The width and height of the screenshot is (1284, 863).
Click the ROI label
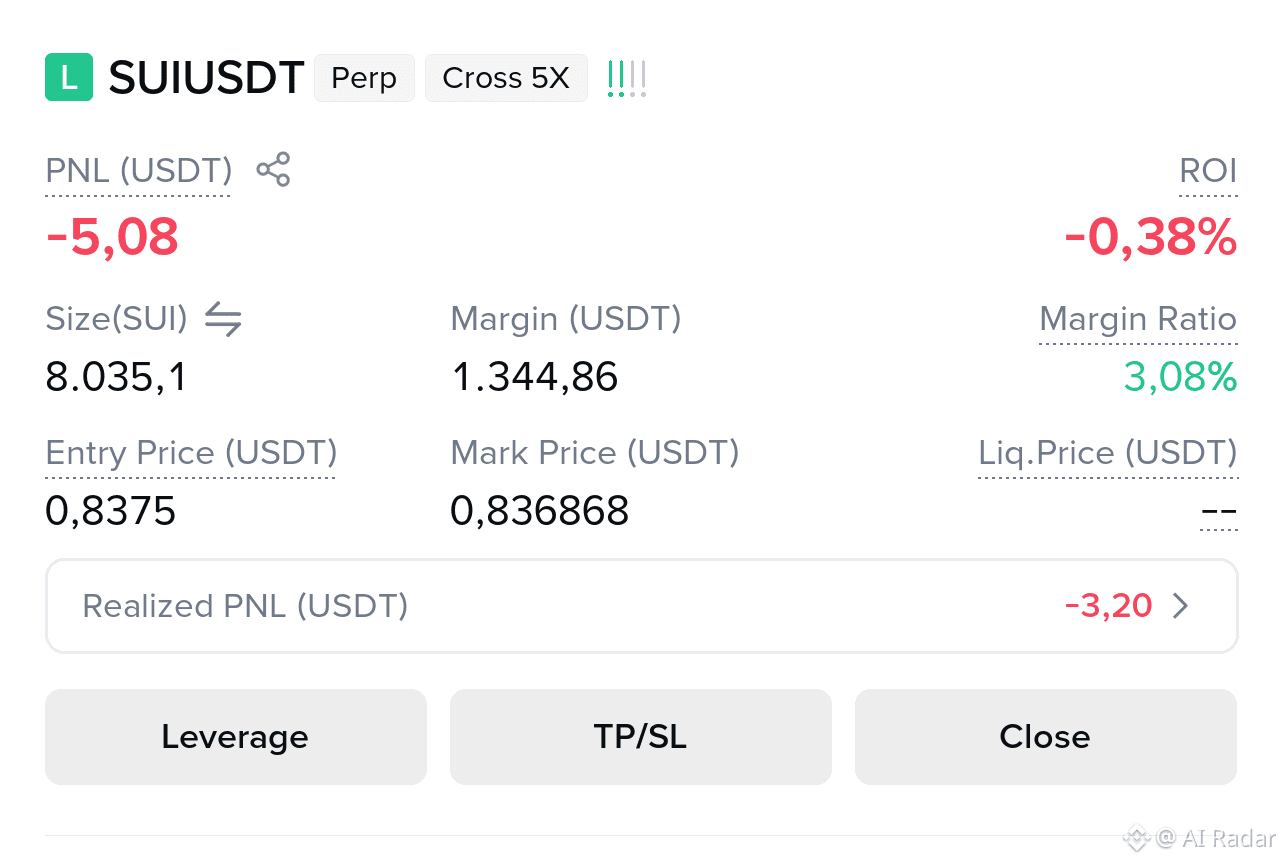tap(1208, 171)
